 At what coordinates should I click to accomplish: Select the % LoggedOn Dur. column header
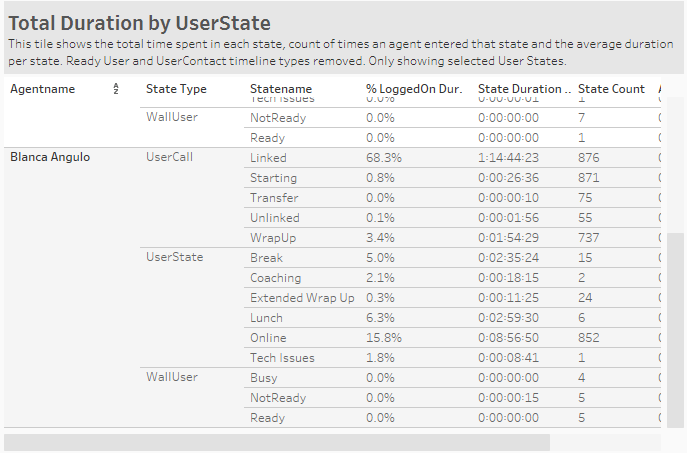tap(414, 89)
